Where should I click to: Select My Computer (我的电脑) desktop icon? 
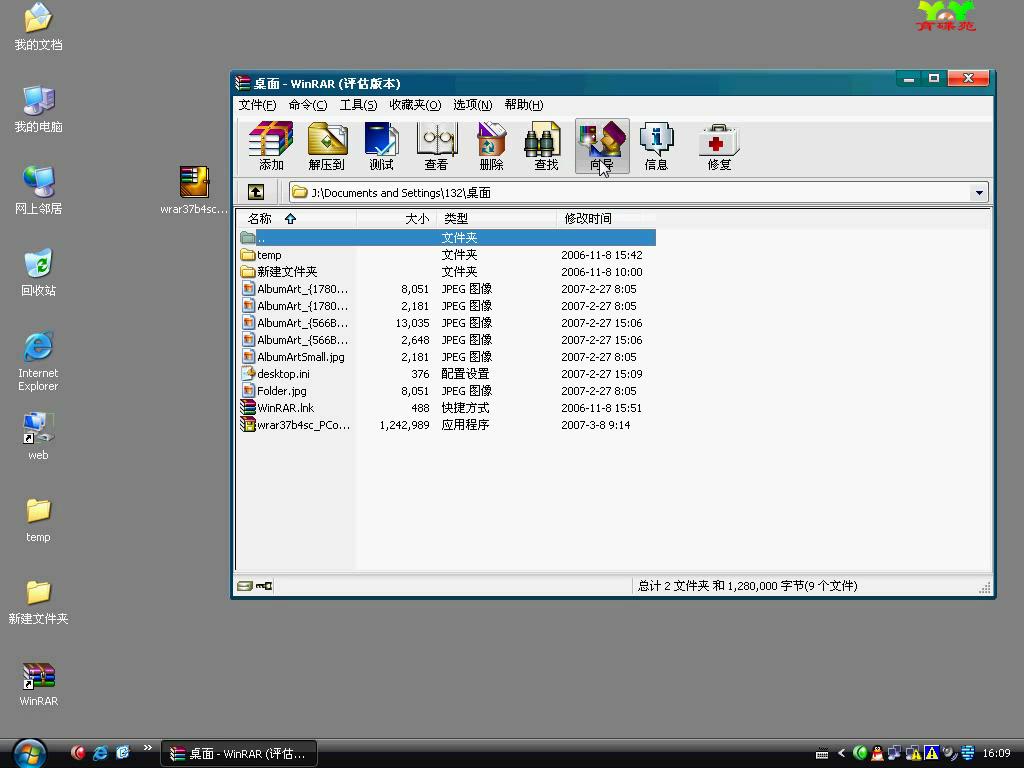click(39, 109)
